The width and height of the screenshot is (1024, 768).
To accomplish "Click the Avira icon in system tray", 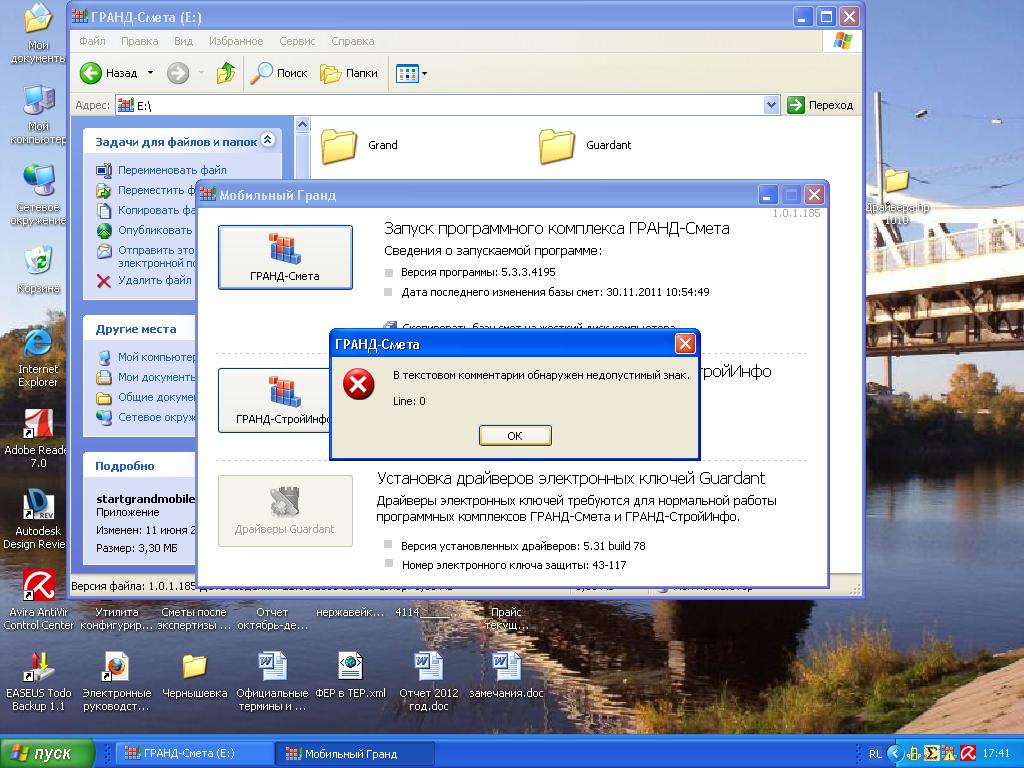I will (x=967, y=753).
